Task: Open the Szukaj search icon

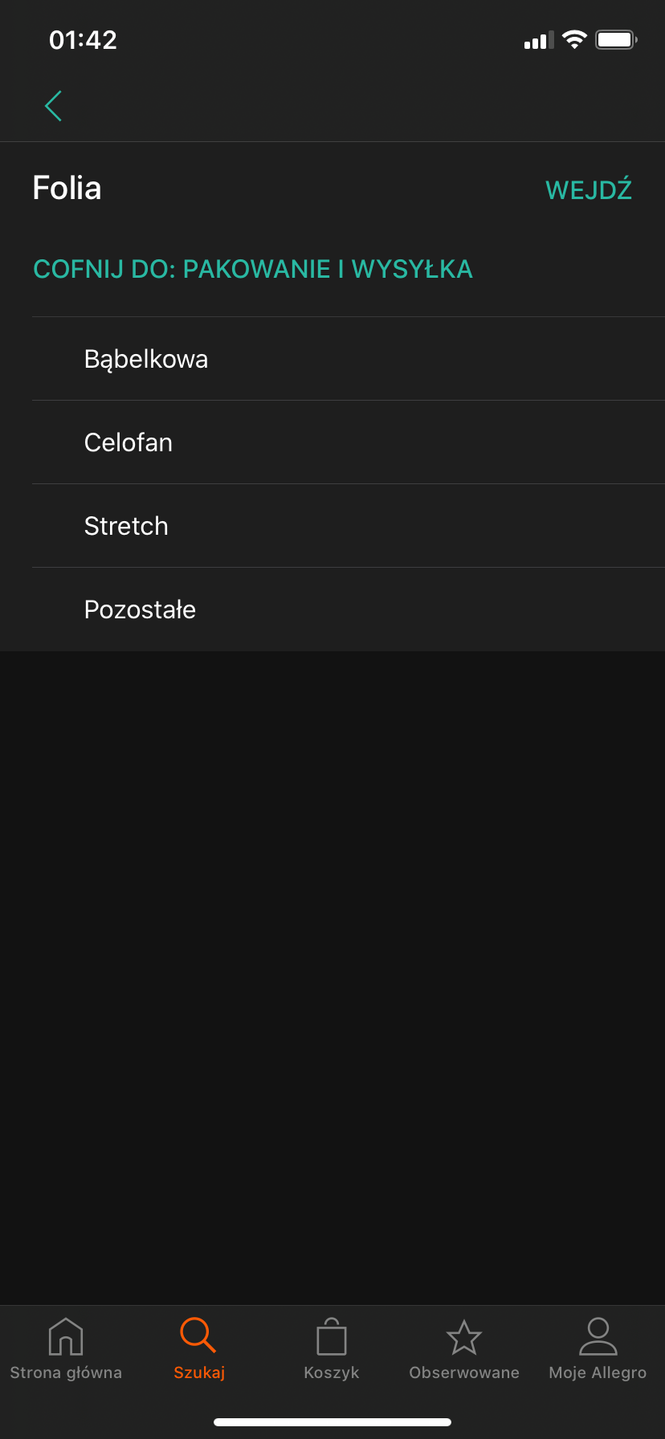Action: tap(198, 1335)
